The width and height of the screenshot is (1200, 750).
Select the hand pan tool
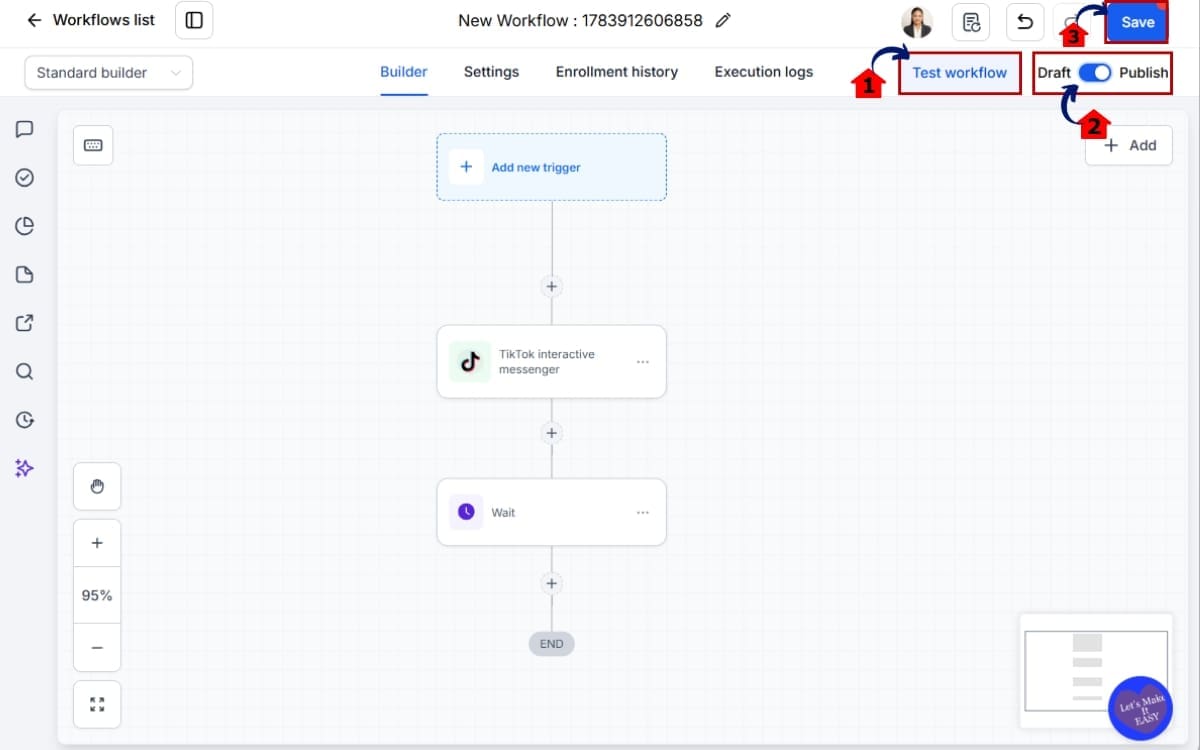(97, 487)
